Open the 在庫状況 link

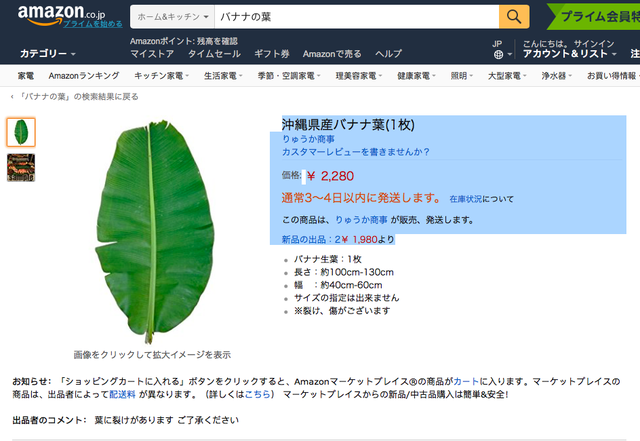pos(471,199)
